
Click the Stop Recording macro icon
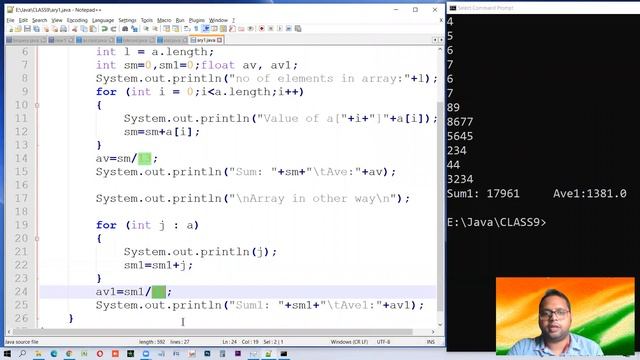(x=271, y=29)
